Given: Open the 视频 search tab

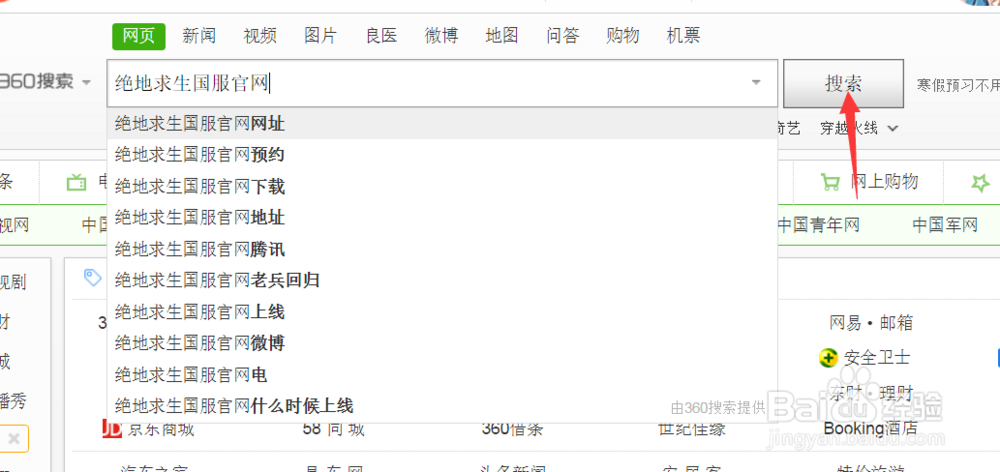Looking at the screenshot, I should 260,36.
